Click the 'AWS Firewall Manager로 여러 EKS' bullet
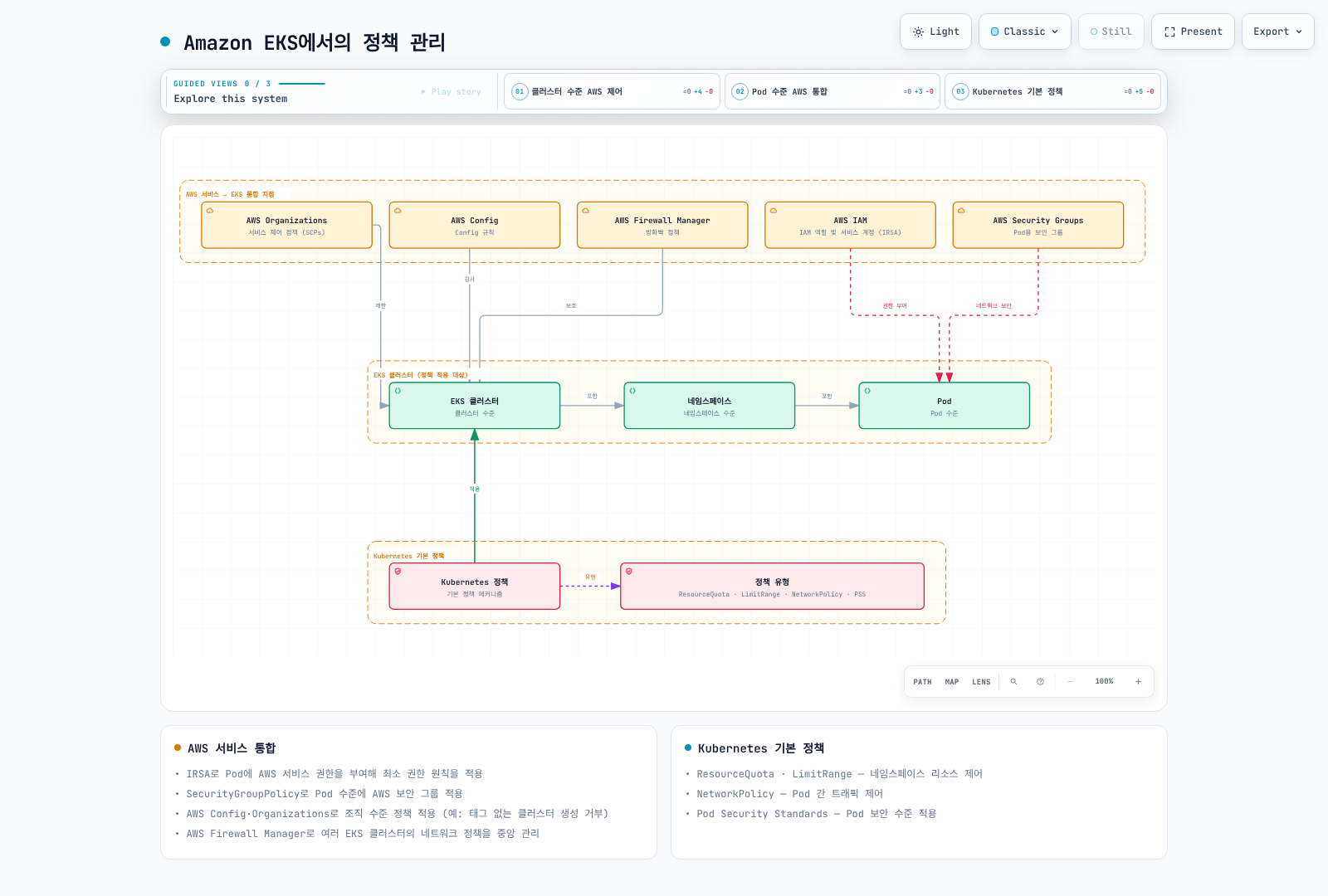The image size is (1328, 896). [x=363, y=834]
